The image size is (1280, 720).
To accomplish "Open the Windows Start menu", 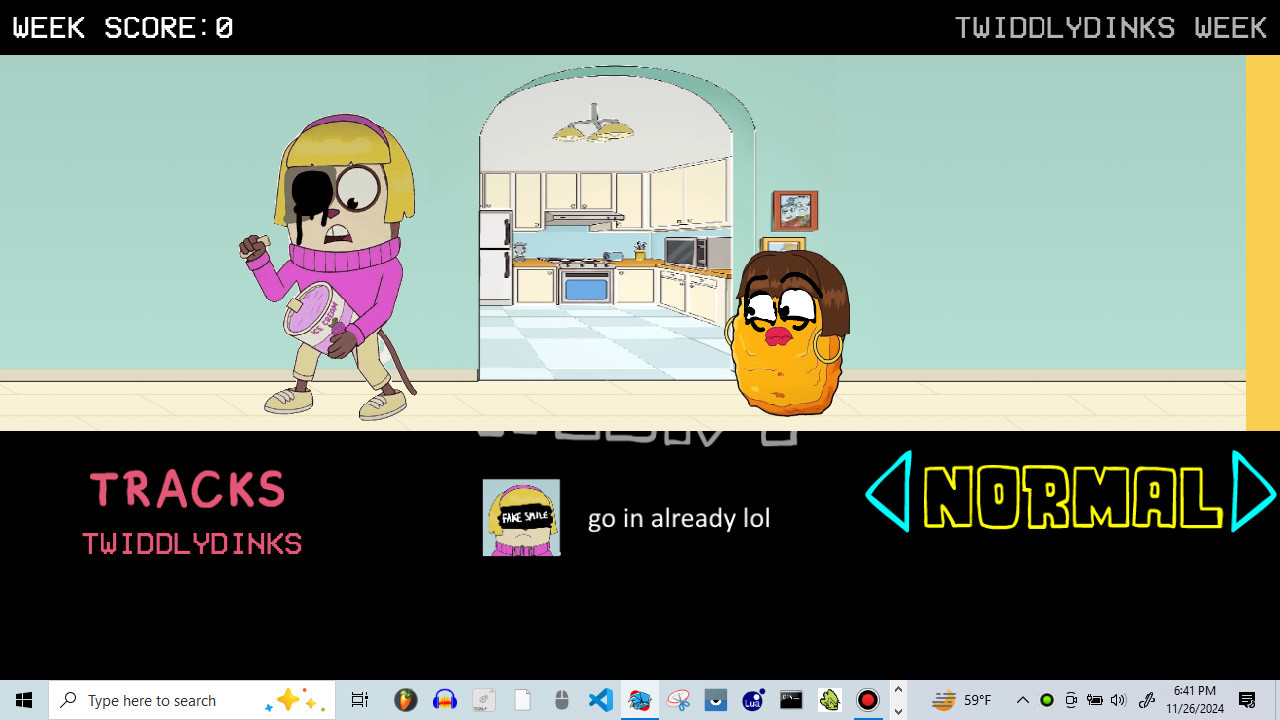I will [x=24, y=700].
